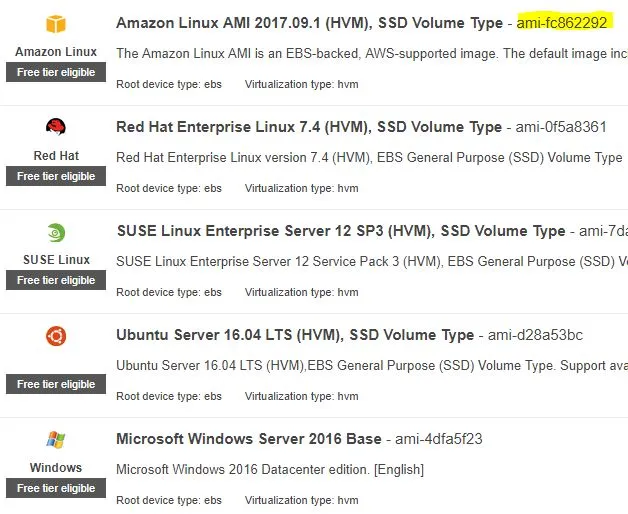Click the Amazon Linux label text

56,52
